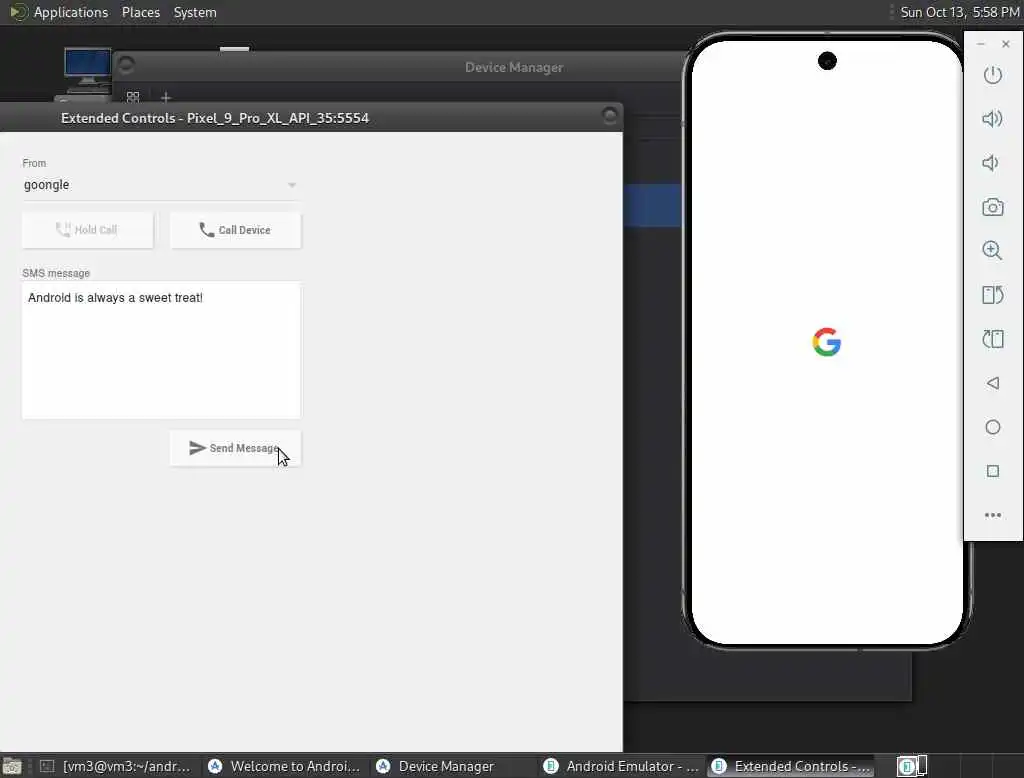Viewport: 1024px width, 778px height.
Task: Switch to Welcome to Android taskbar item
Action: pos(285,766)
